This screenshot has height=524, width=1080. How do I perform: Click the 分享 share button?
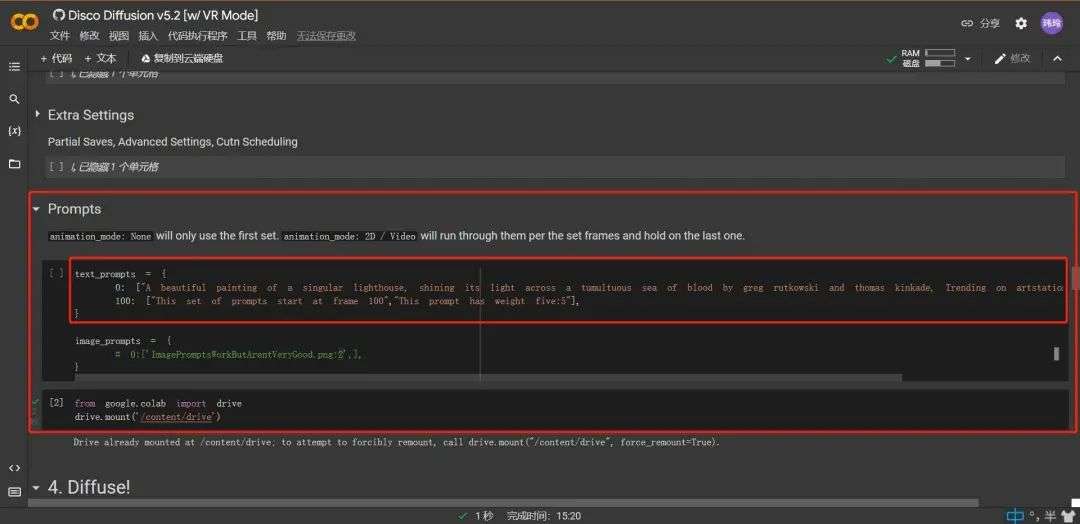pyautogui.click(x=980, y=23)
